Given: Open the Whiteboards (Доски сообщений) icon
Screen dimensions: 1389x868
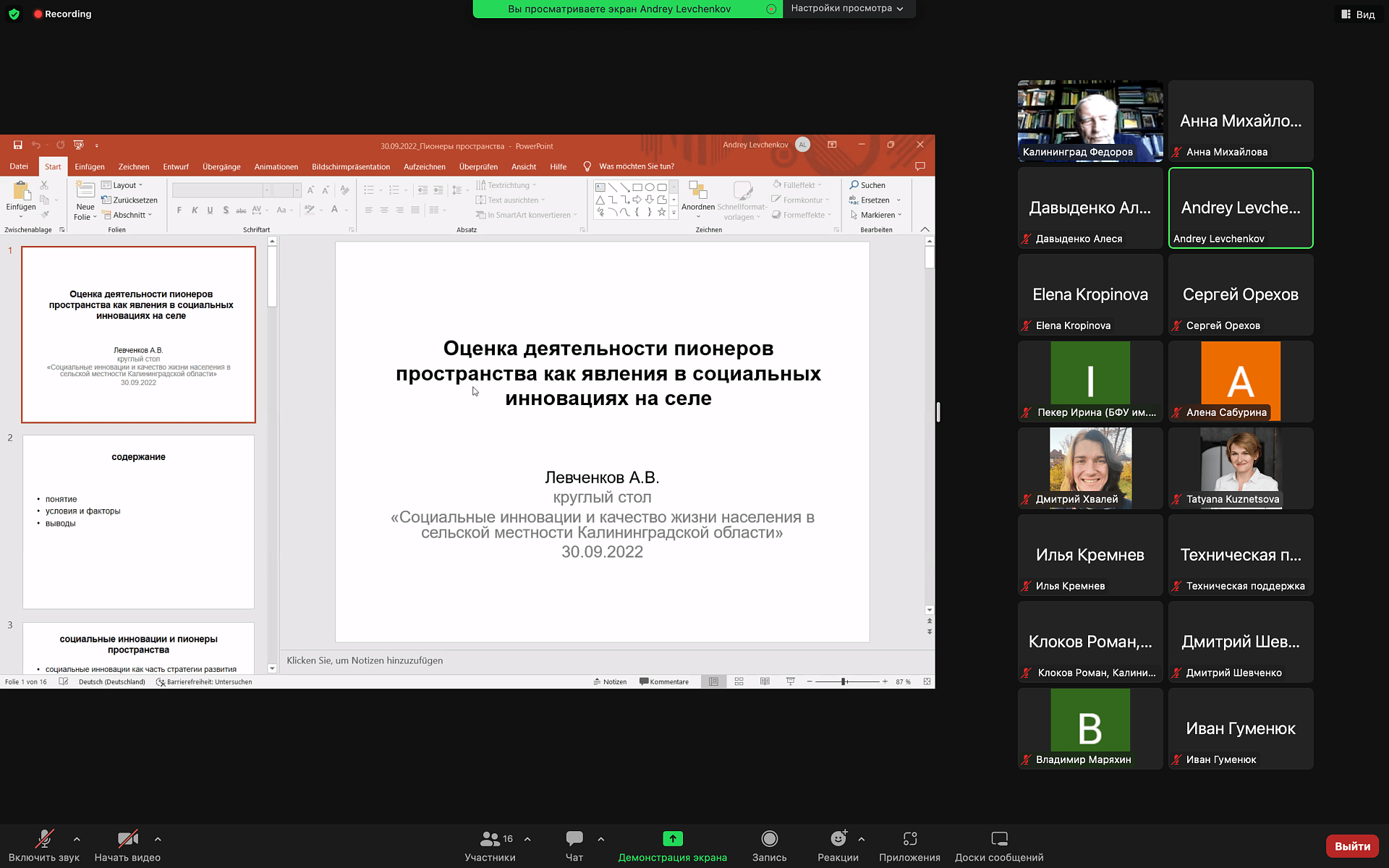Looking at the screenshot, I should pyautogui.click(x=999, y=838).
